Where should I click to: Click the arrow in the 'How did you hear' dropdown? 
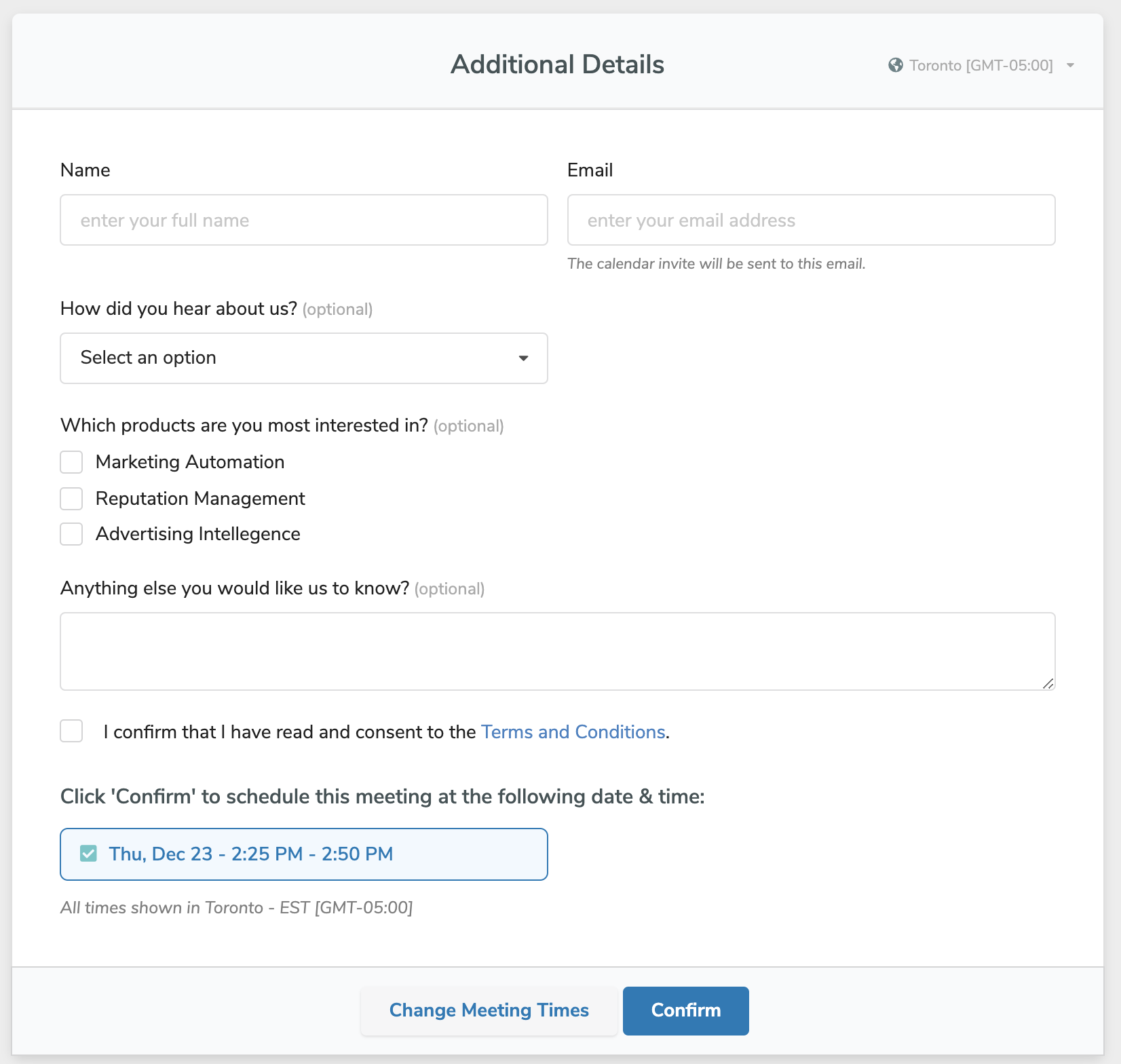(x=523, y=358)
